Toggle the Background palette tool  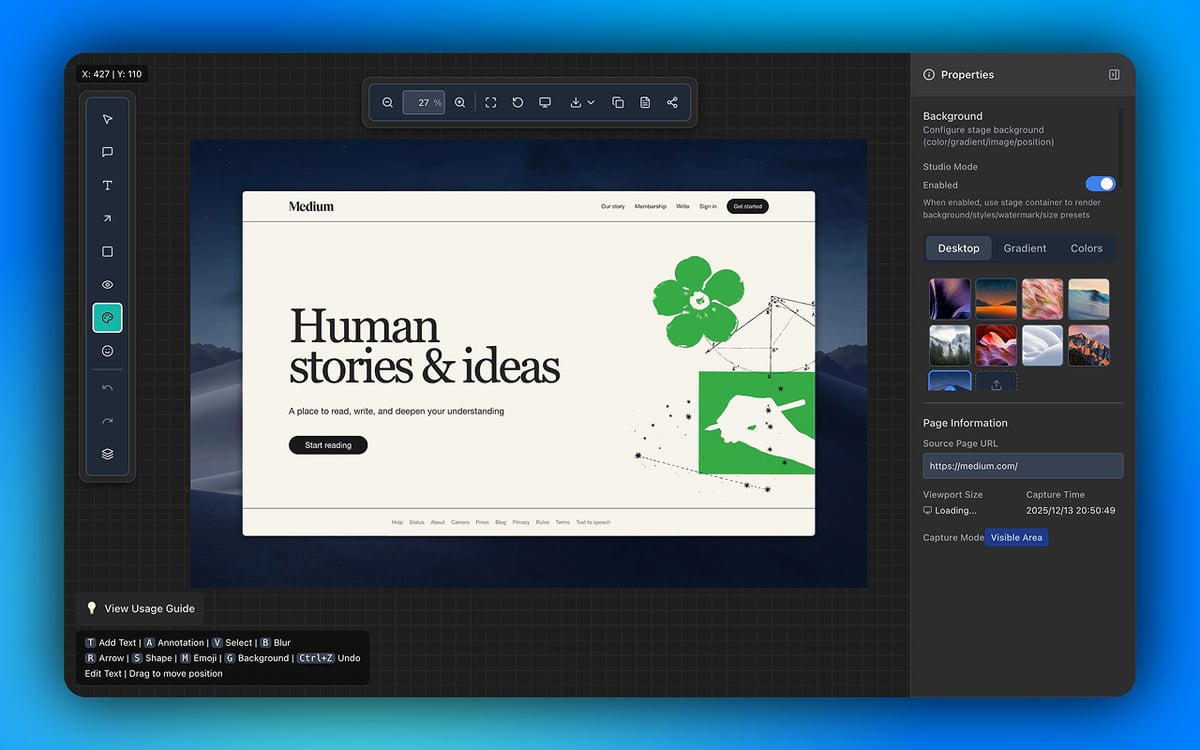[x=107, y=318]
